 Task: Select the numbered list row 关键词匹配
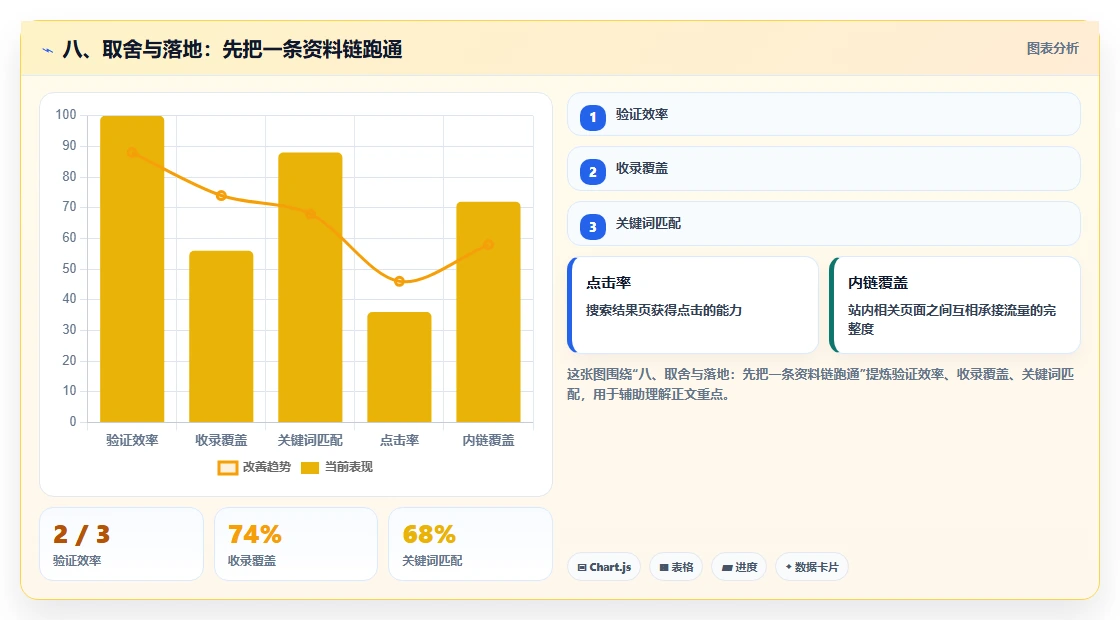tap(824, 224)
